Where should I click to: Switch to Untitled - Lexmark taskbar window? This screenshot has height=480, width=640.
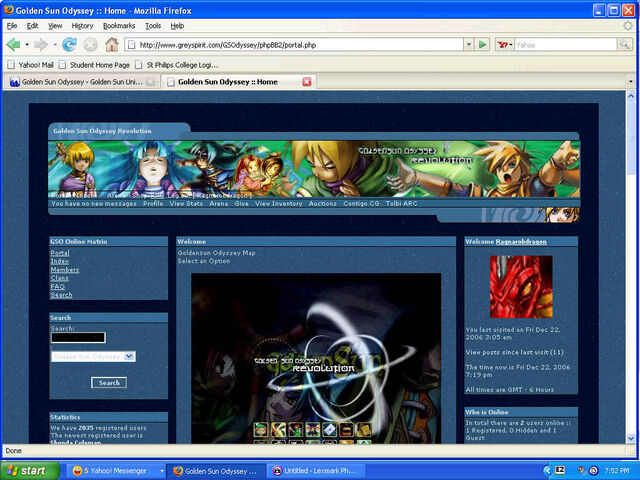[316, 471]
